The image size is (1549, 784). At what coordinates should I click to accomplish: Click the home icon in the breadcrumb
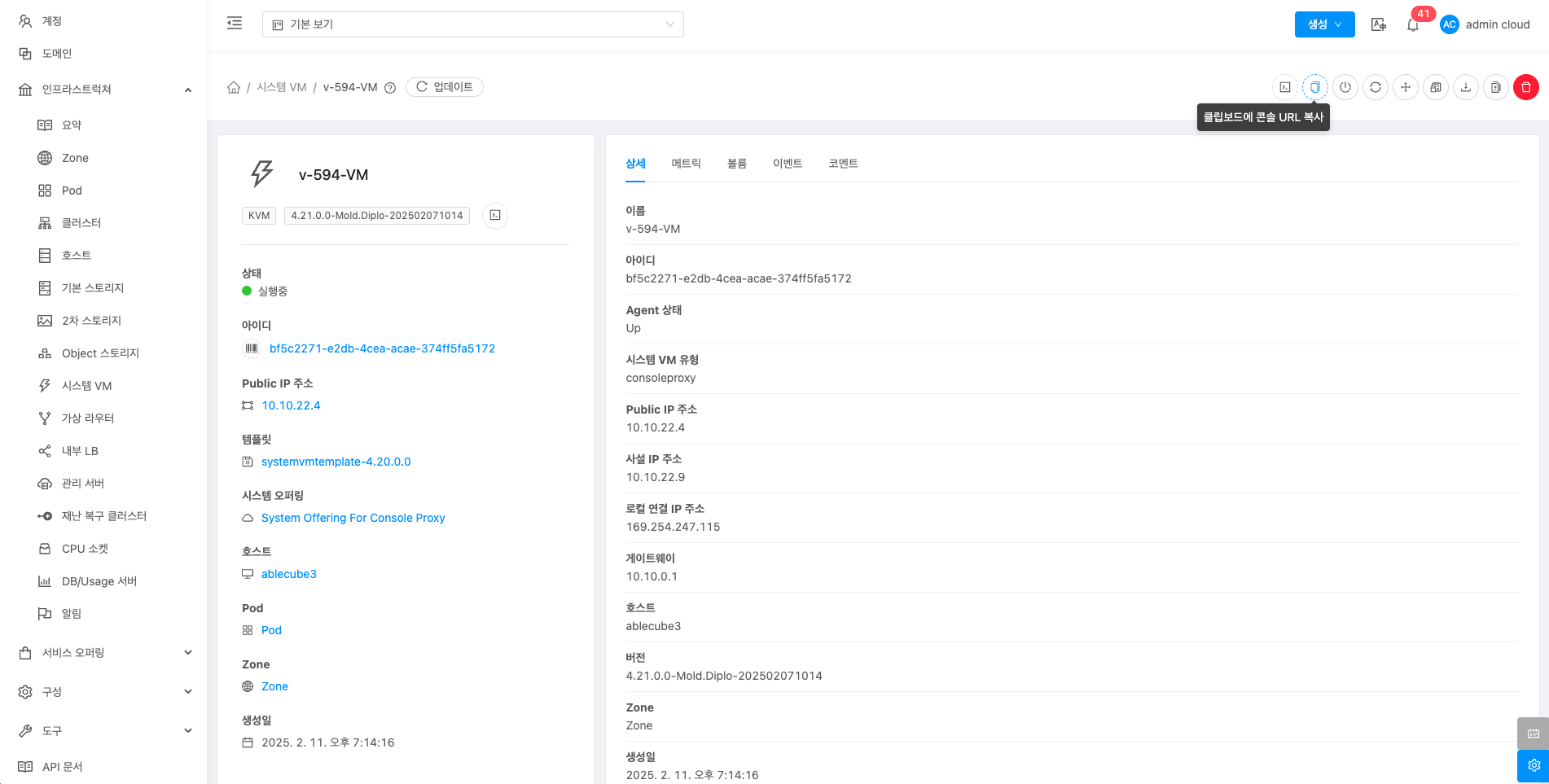click(234, 87)
